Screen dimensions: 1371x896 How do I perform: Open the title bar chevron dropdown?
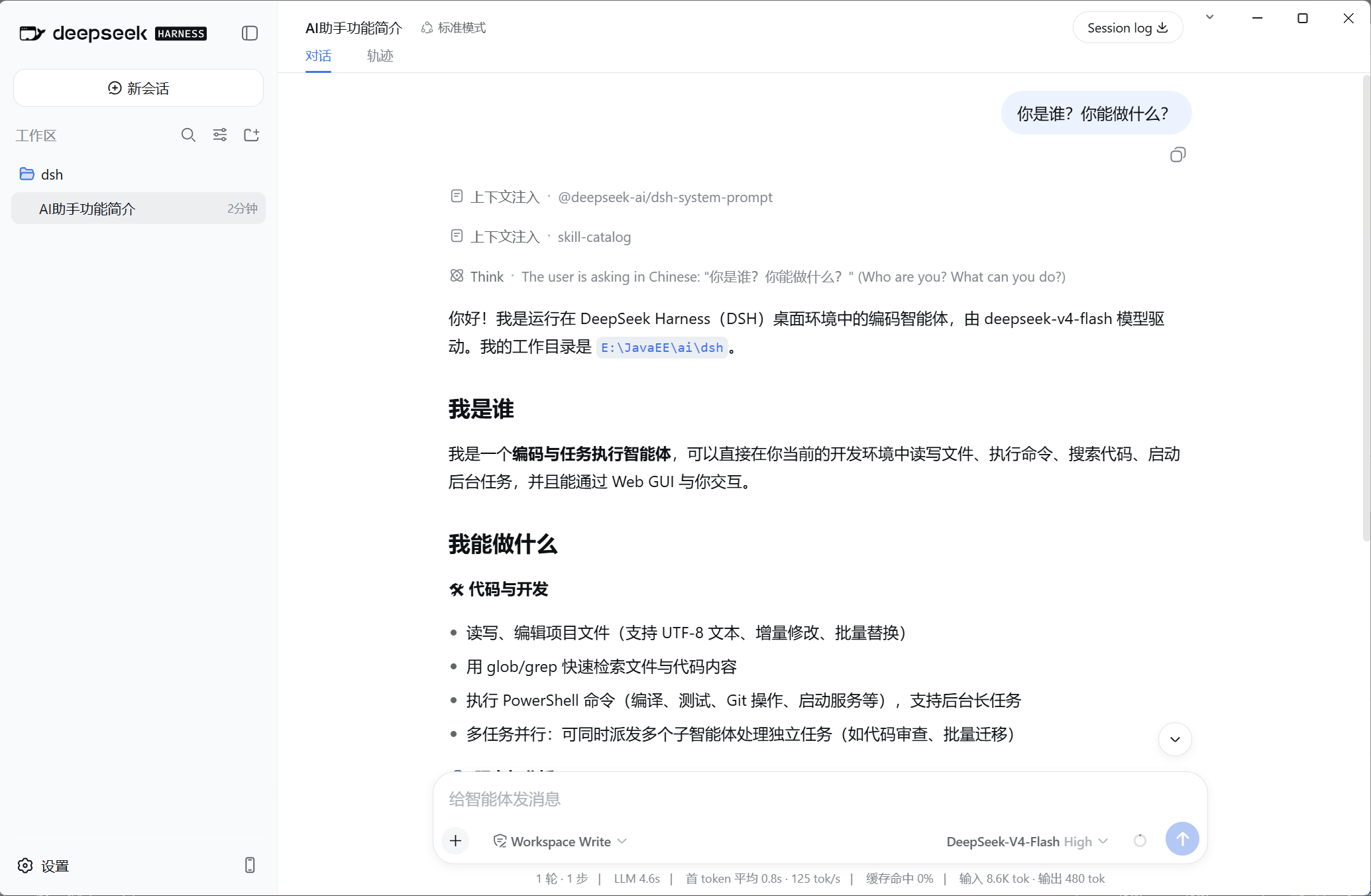(1210, 17)
